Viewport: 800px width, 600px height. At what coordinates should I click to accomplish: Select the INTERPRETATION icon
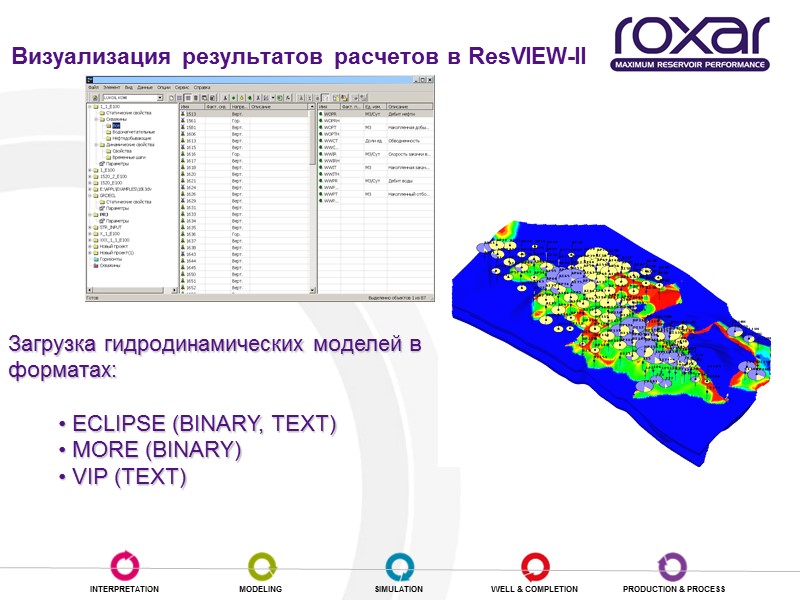click(128, 563)
